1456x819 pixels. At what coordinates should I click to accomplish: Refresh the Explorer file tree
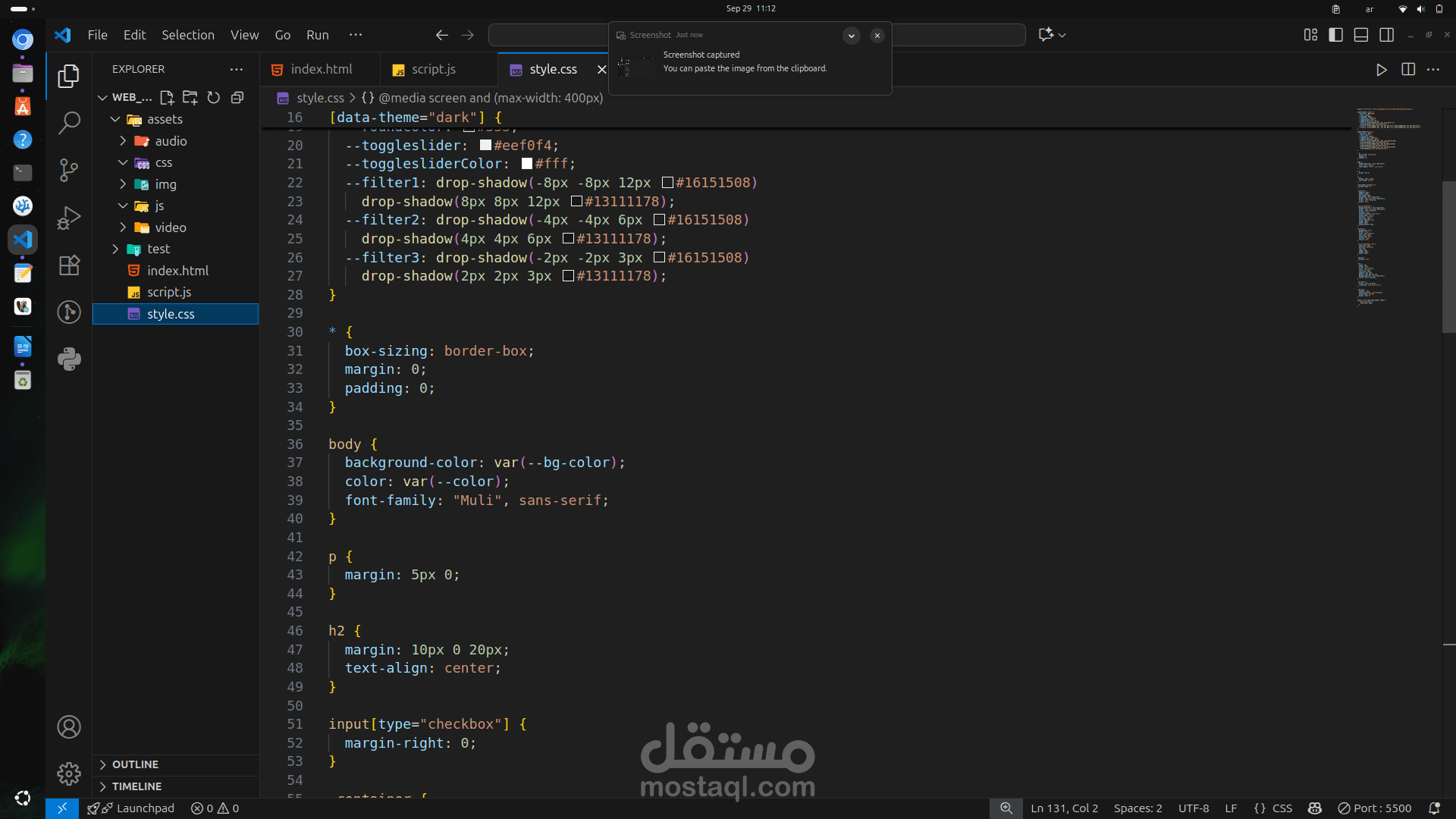pyautogui.click(x=214, y=97)
